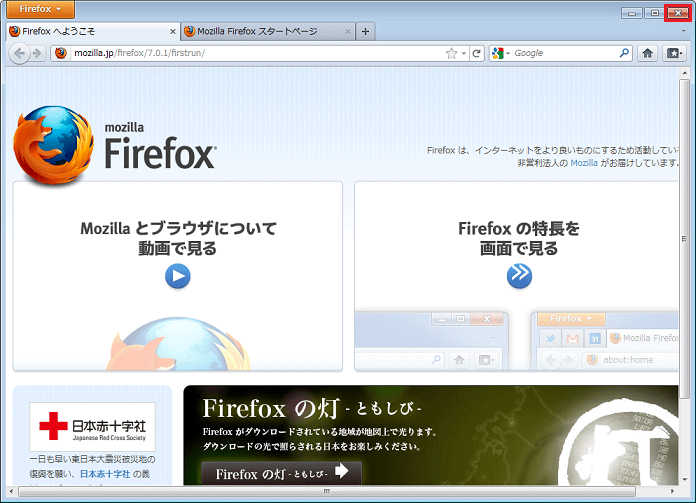Play the Mozilla とブラウザについて video

click(178, 276)
